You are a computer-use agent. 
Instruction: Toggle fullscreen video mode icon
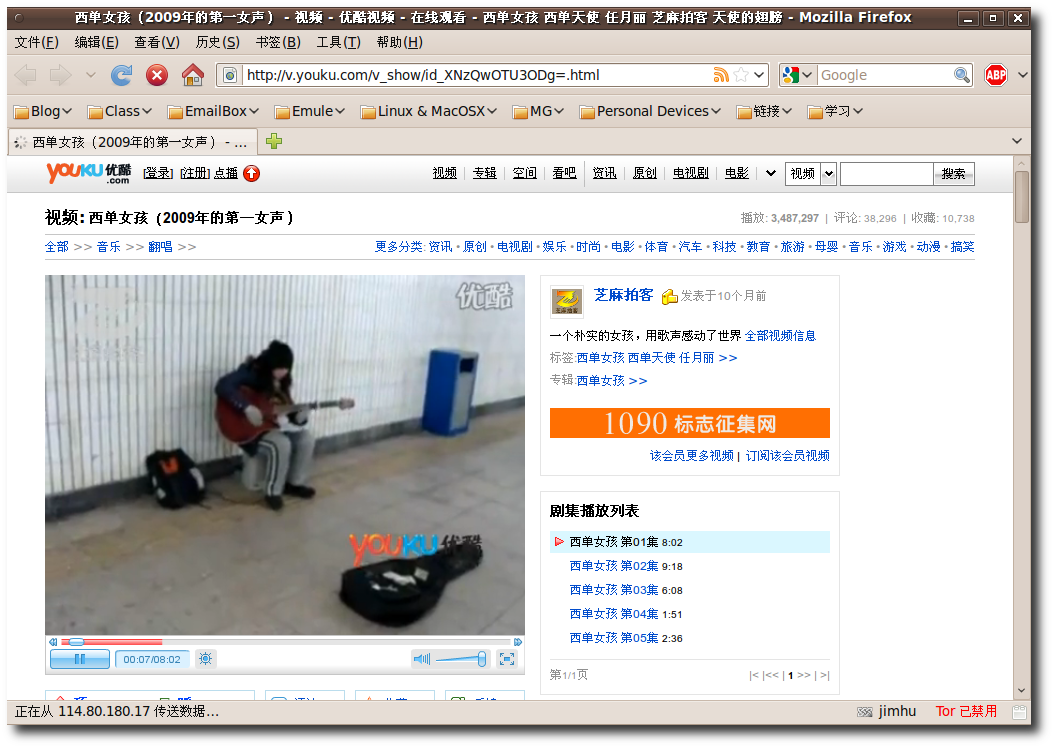507,659
